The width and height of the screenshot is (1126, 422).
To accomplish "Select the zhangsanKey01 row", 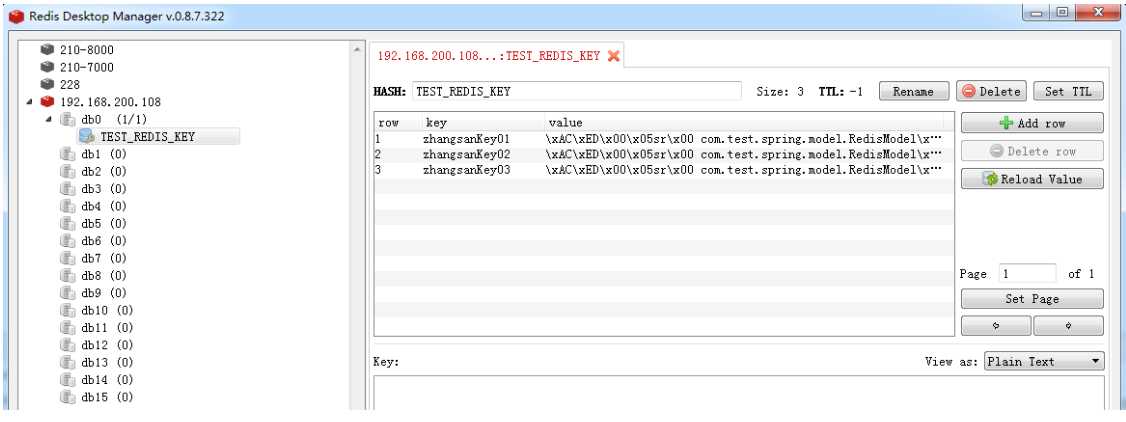I will click(664, 137).
